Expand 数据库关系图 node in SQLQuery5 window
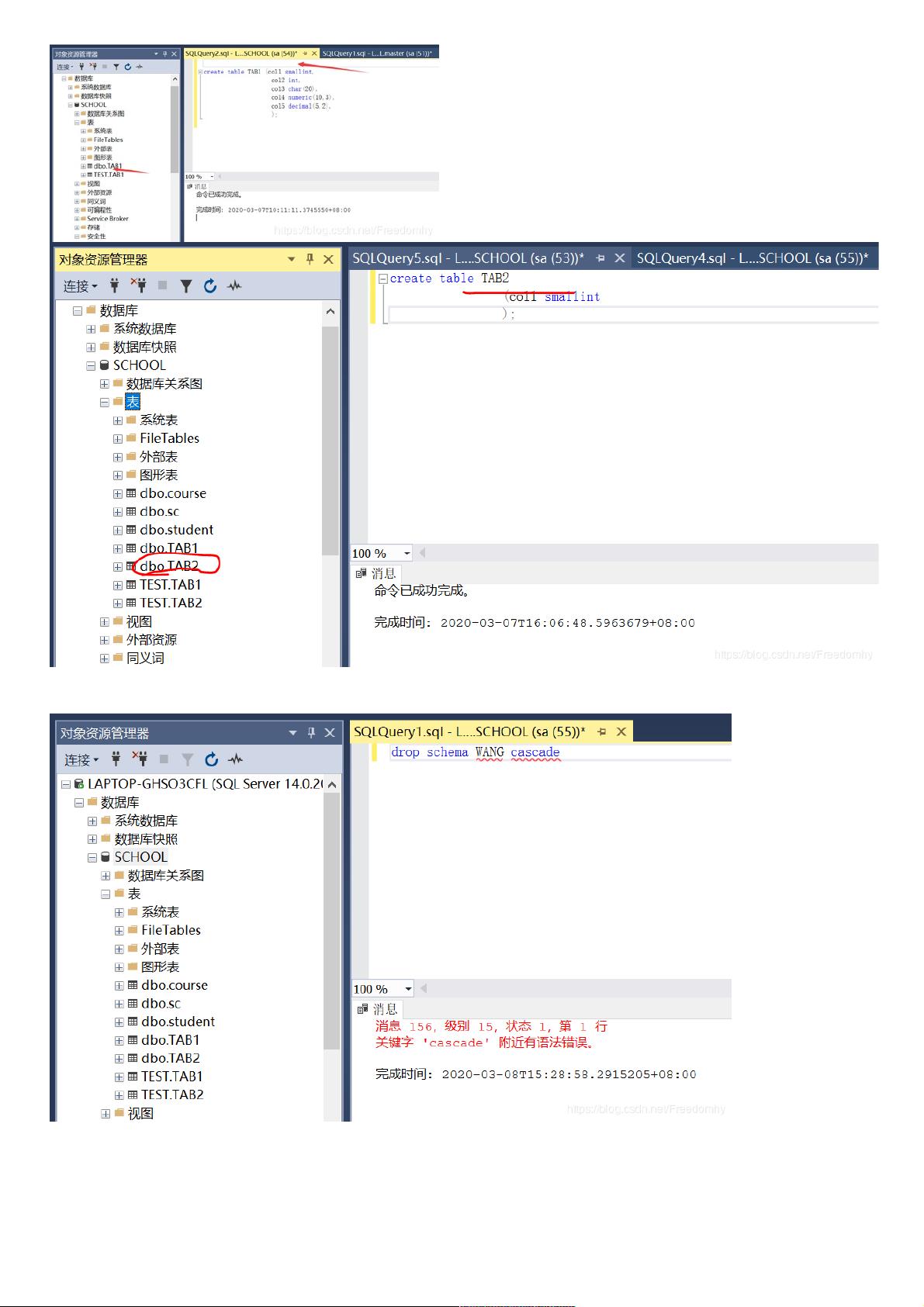The width and height of the screenshot is (924, 1307). 104,384
